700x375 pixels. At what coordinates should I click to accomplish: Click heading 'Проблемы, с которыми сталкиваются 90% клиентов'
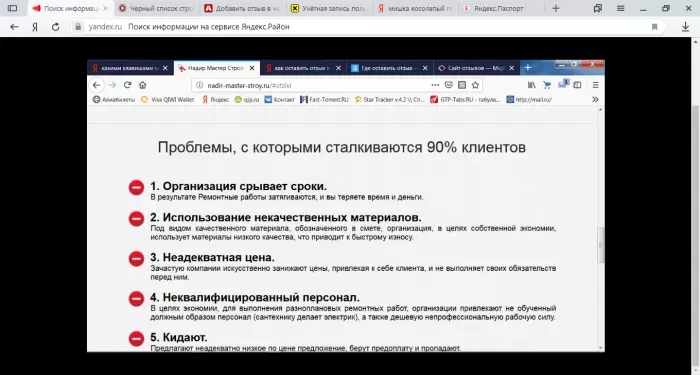tap(342, 147)
